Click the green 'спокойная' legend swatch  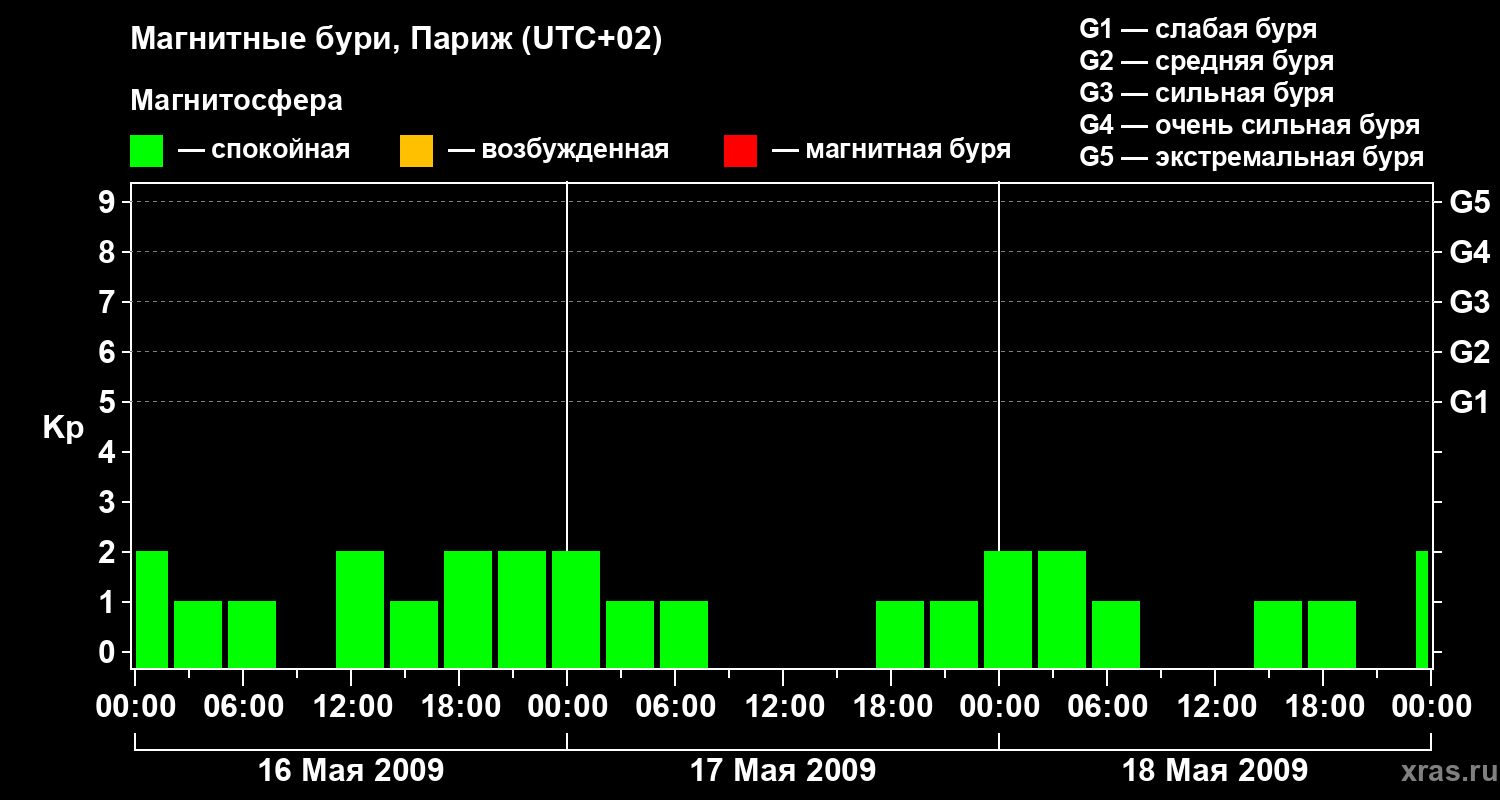(147, 150)
